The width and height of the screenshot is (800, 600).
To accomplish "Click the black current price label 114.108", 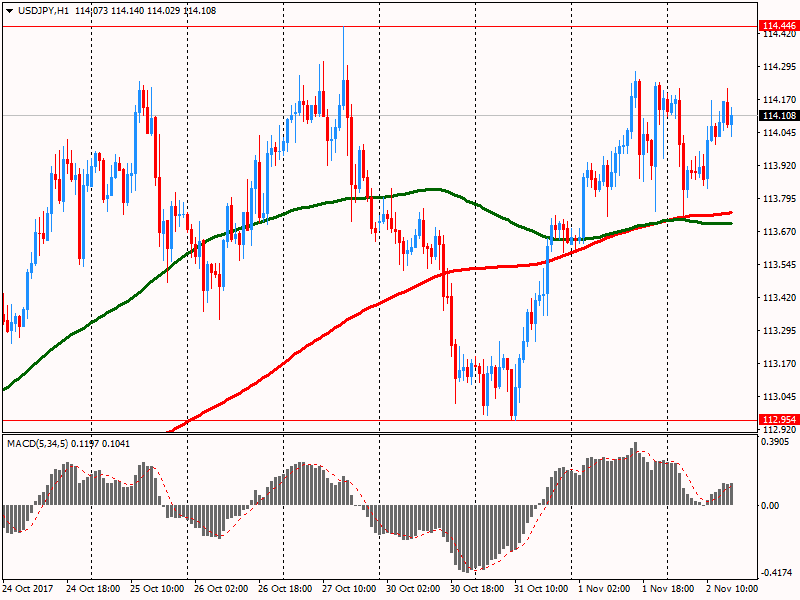I will coord(779,115).
